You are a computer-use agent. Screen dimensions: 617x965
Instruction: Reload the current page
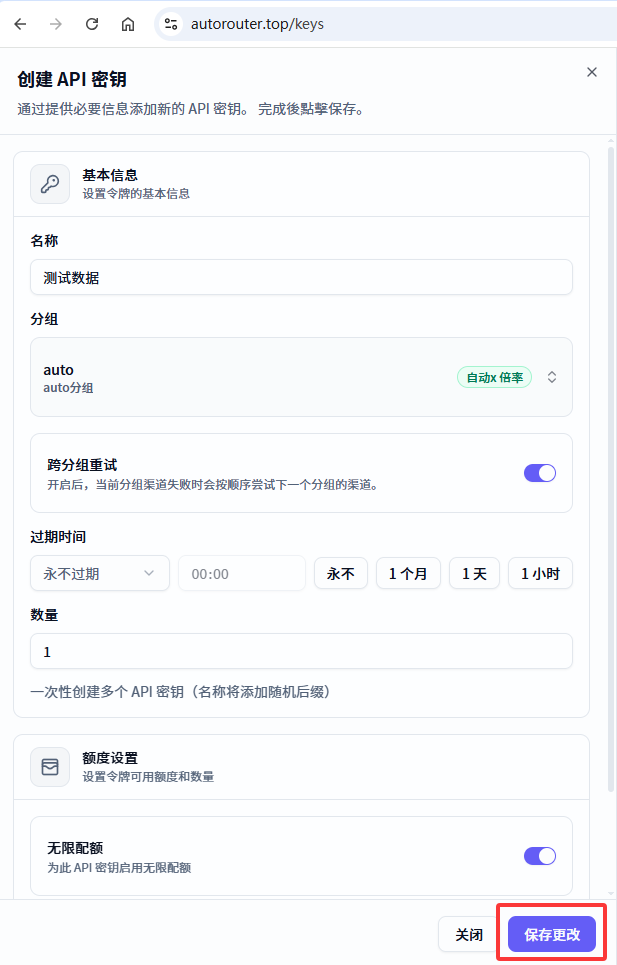coord(92,24)
